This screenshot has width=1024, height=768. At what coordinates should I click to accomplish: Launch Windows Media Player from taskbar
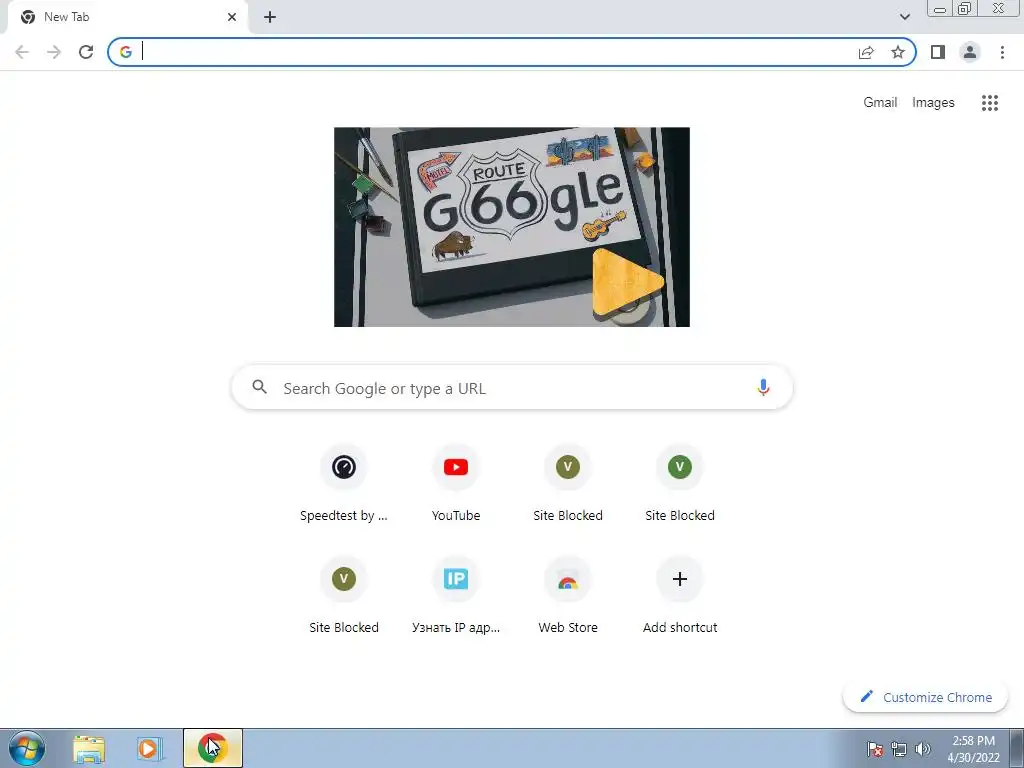pyautogui.click(x=149, y=748)
